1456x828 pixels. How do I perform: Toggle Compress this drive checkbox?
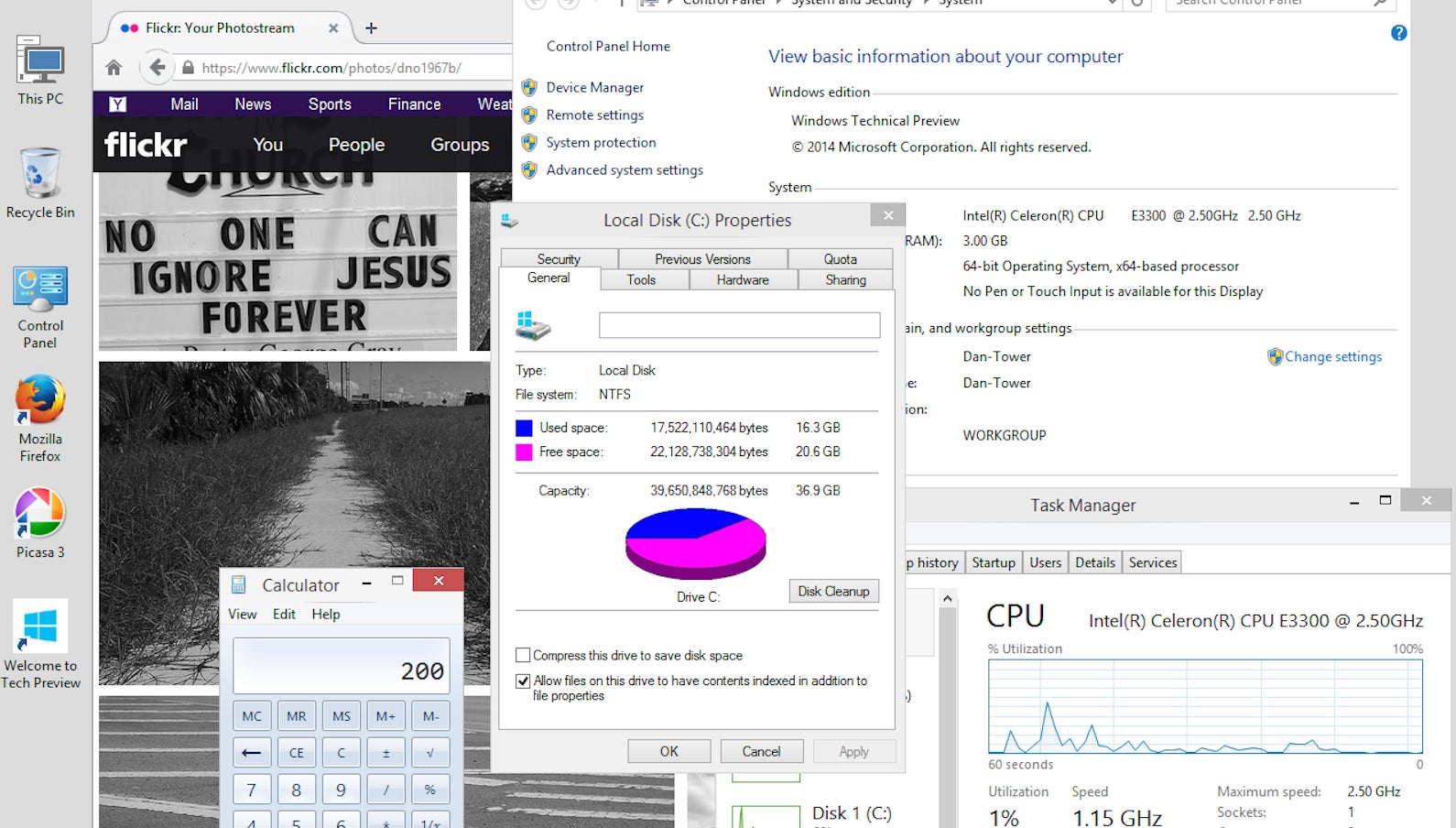coord(523,656)
